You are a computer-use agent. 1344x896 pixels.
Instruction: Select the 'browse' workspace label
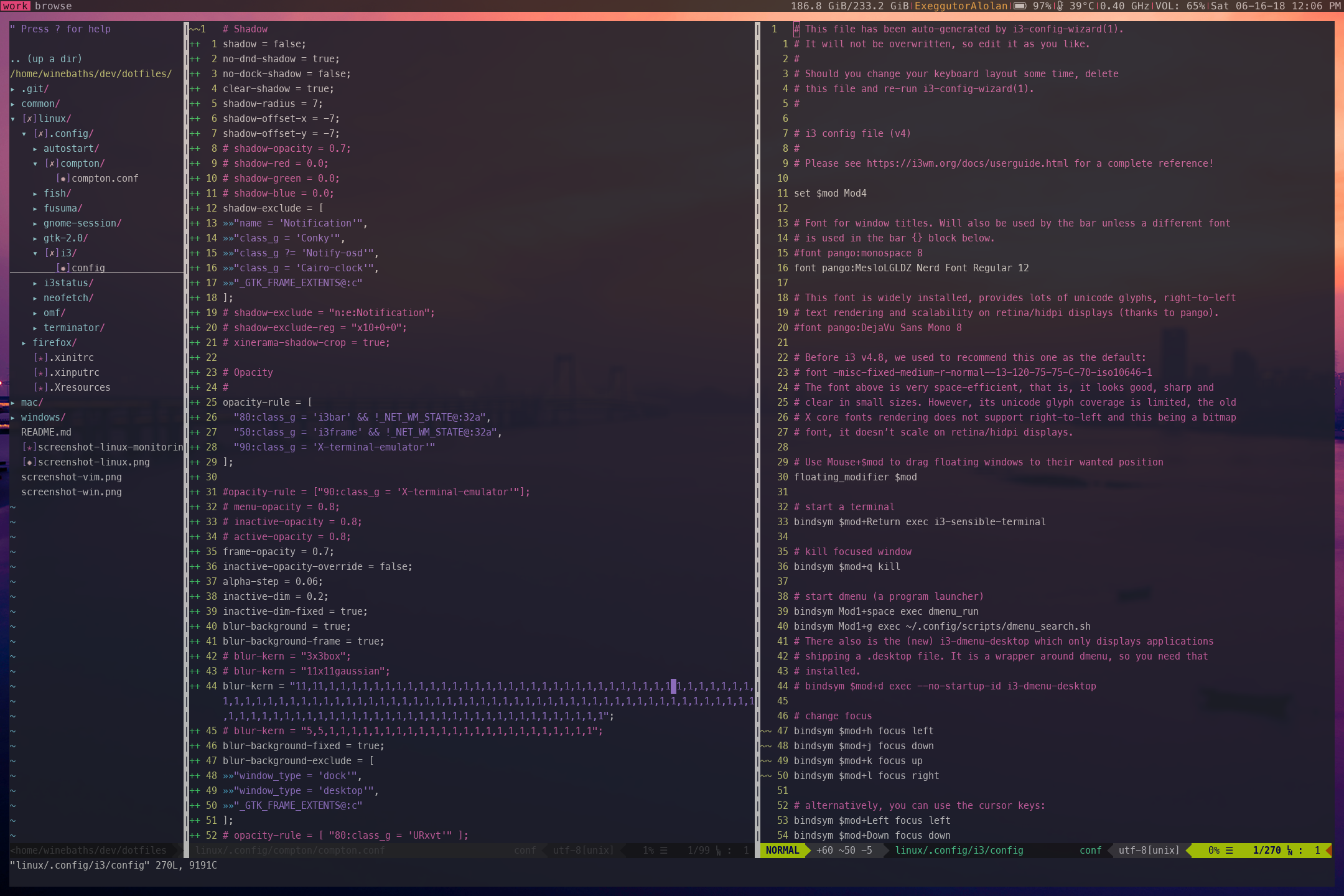(53, 6)
